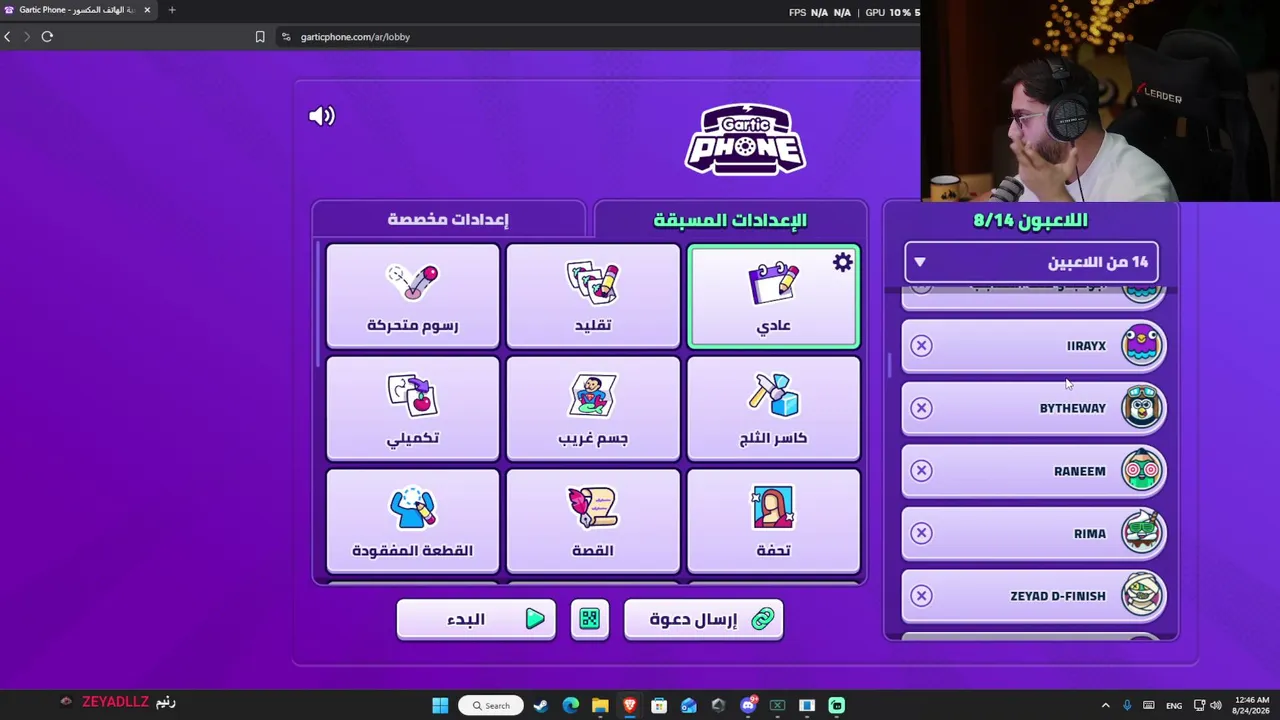Open the 14 من اللاعبين player limit dropdown
Image resolution: width=1280 pixels, height=720 pixels.
point(1031,262)
